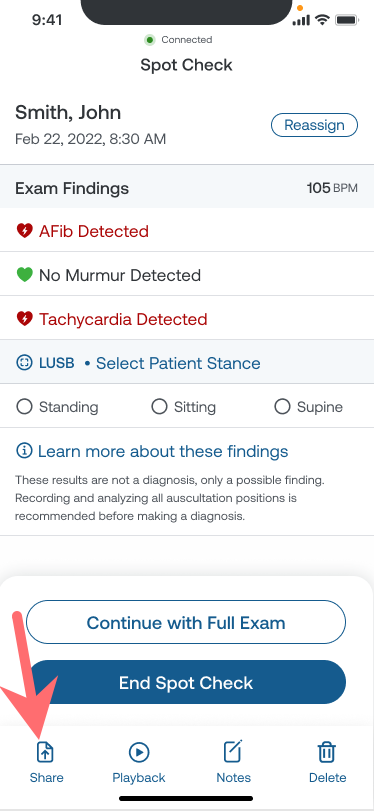Tap the green No Murmur heart icon
Image resolution: width=374 pixels, height=811 pixels.
coord(24,275)
